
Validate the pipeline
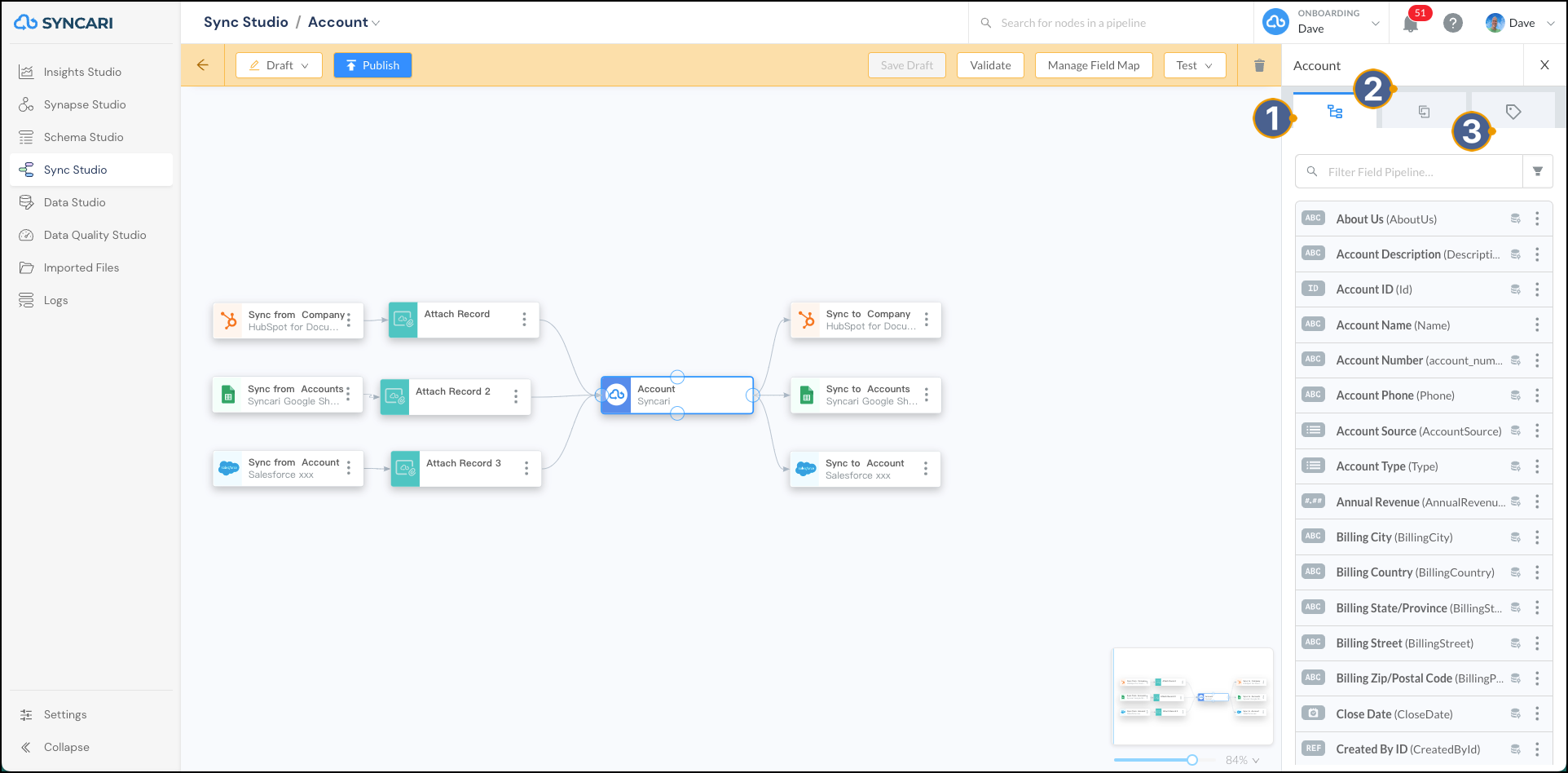[x=990, y=65]
